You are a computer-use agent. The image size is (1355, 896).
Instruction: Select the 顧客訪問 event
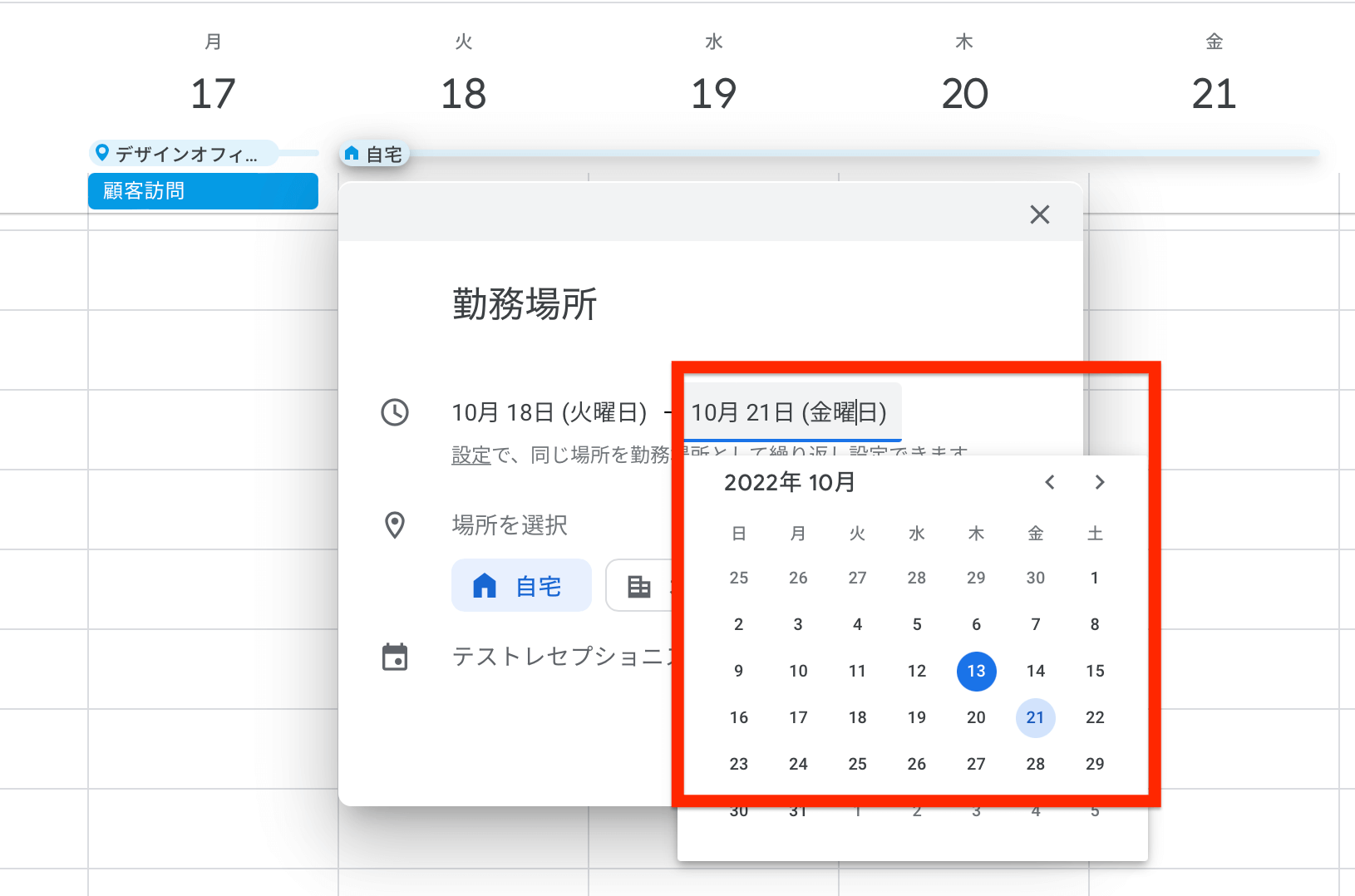pyautogui.click(x=203, y=191)
